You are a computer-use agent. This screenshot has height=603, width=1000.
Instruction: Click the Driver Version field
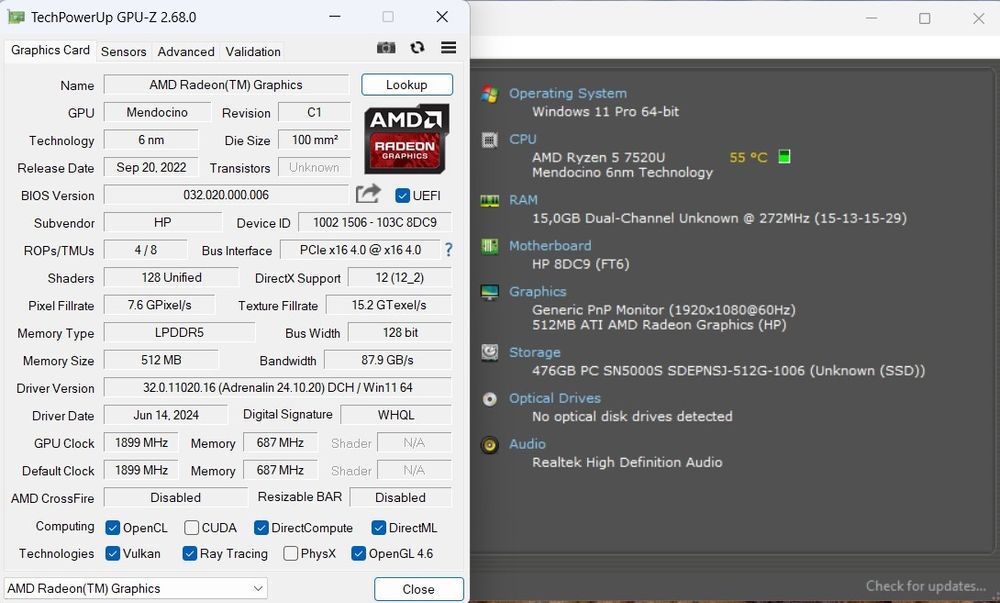277,388
